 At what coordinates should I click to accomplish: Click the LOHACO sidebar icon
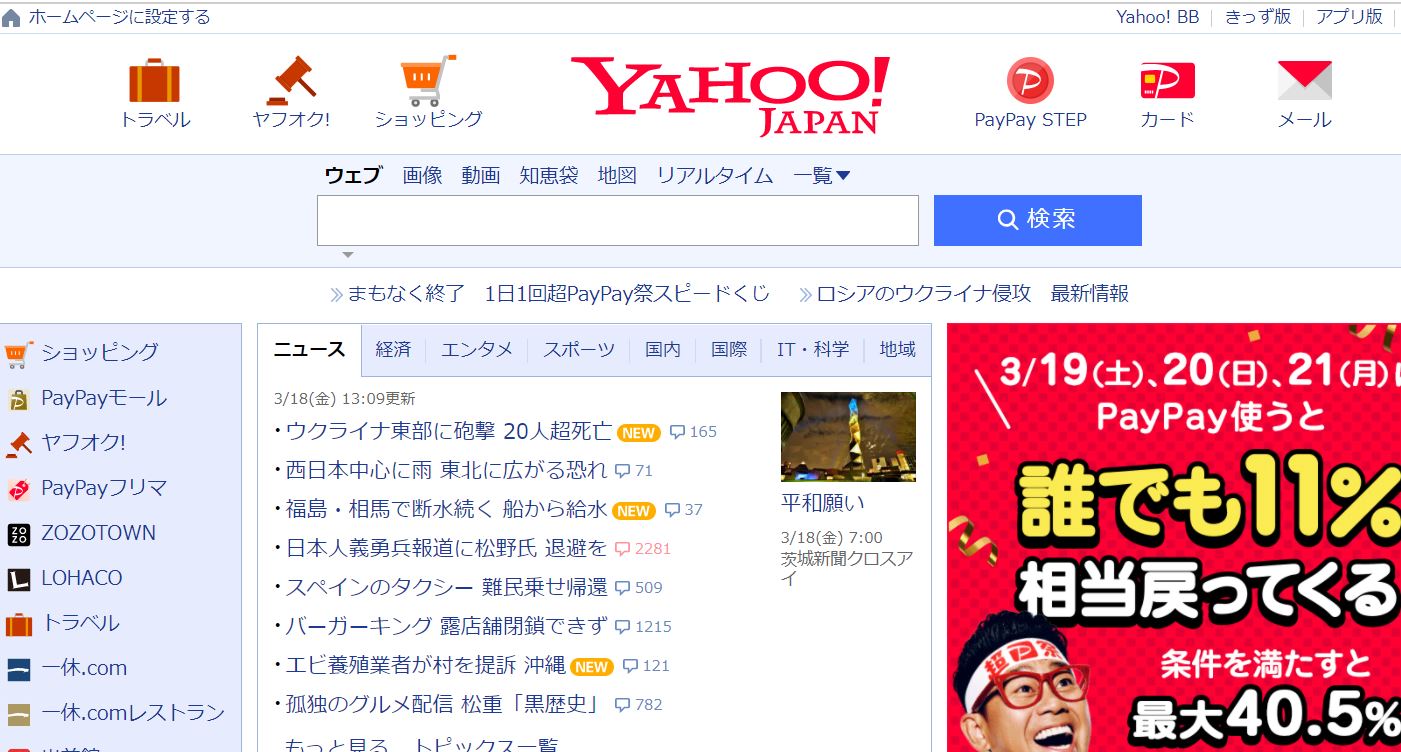[x=19, y=579]
